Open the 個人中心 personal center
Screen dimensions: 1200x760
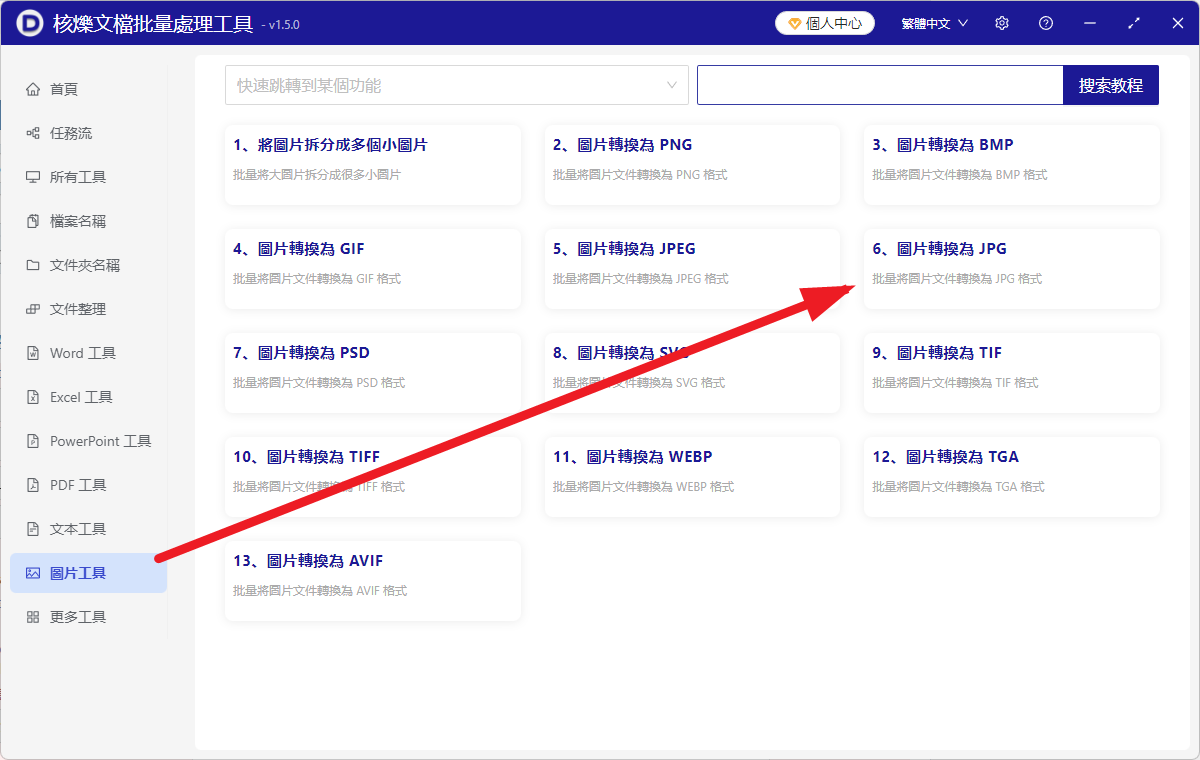coord(824,22)
